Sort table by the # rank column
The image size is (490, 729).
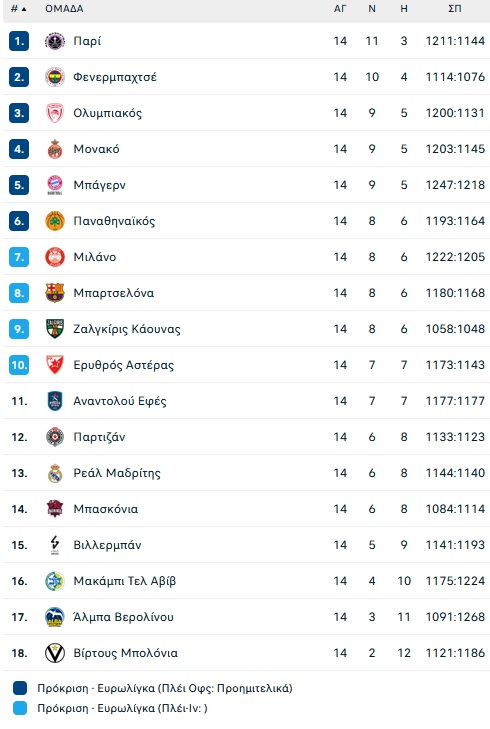pos(18,8)
